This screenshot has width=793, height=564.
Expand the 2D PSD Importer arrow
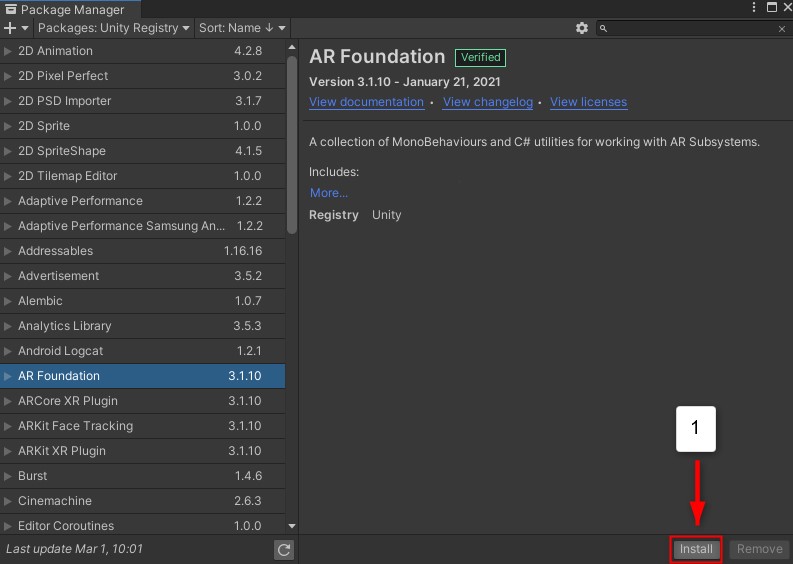[x=8, y=101]
